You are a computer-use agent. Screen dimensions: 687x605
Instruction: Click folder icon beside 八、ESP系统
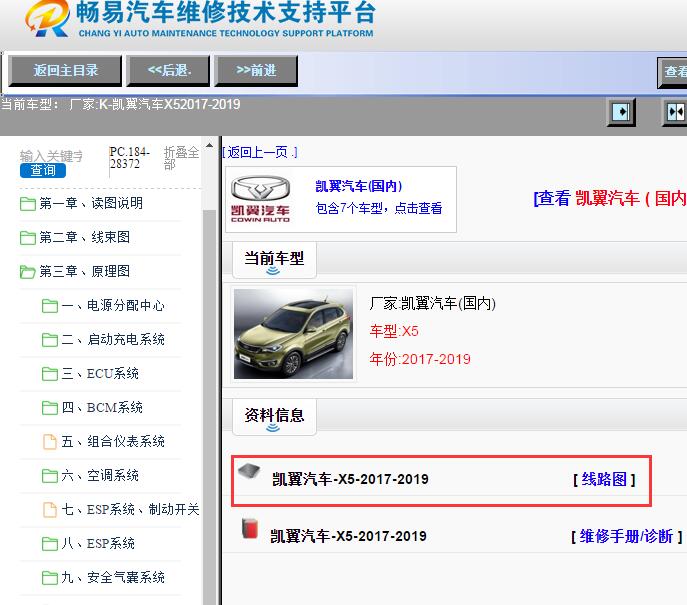[x=50, y=544]
